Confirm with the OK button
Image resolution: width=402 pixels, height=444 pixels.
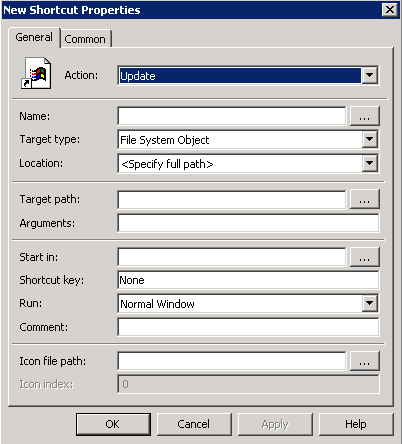(x=113, y=424)
